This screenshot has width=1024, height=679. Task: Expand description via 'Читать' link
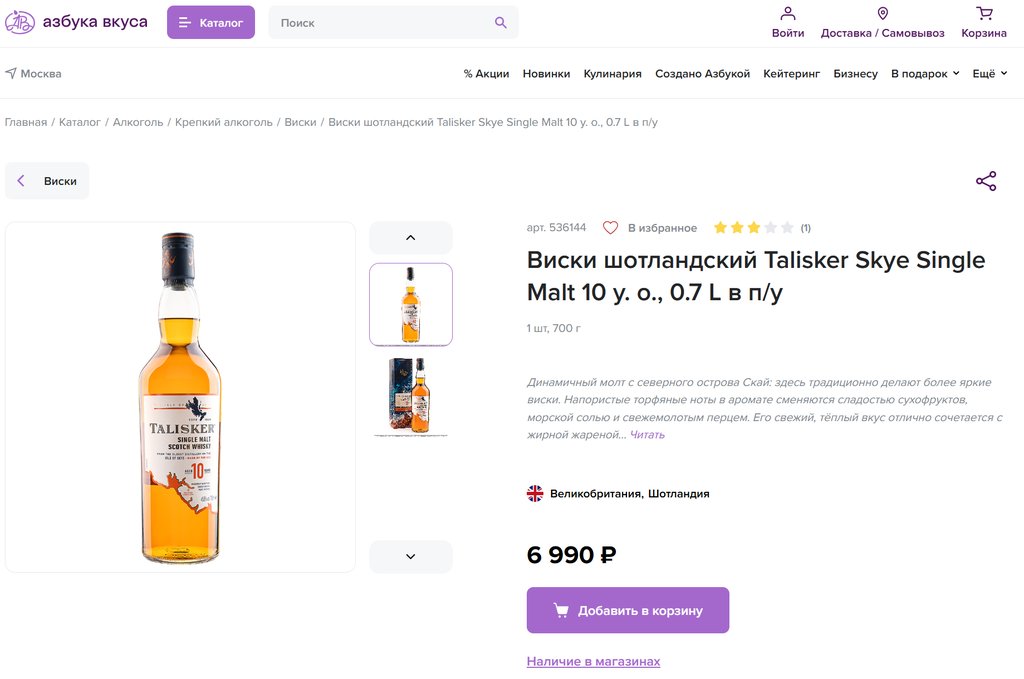647,435
